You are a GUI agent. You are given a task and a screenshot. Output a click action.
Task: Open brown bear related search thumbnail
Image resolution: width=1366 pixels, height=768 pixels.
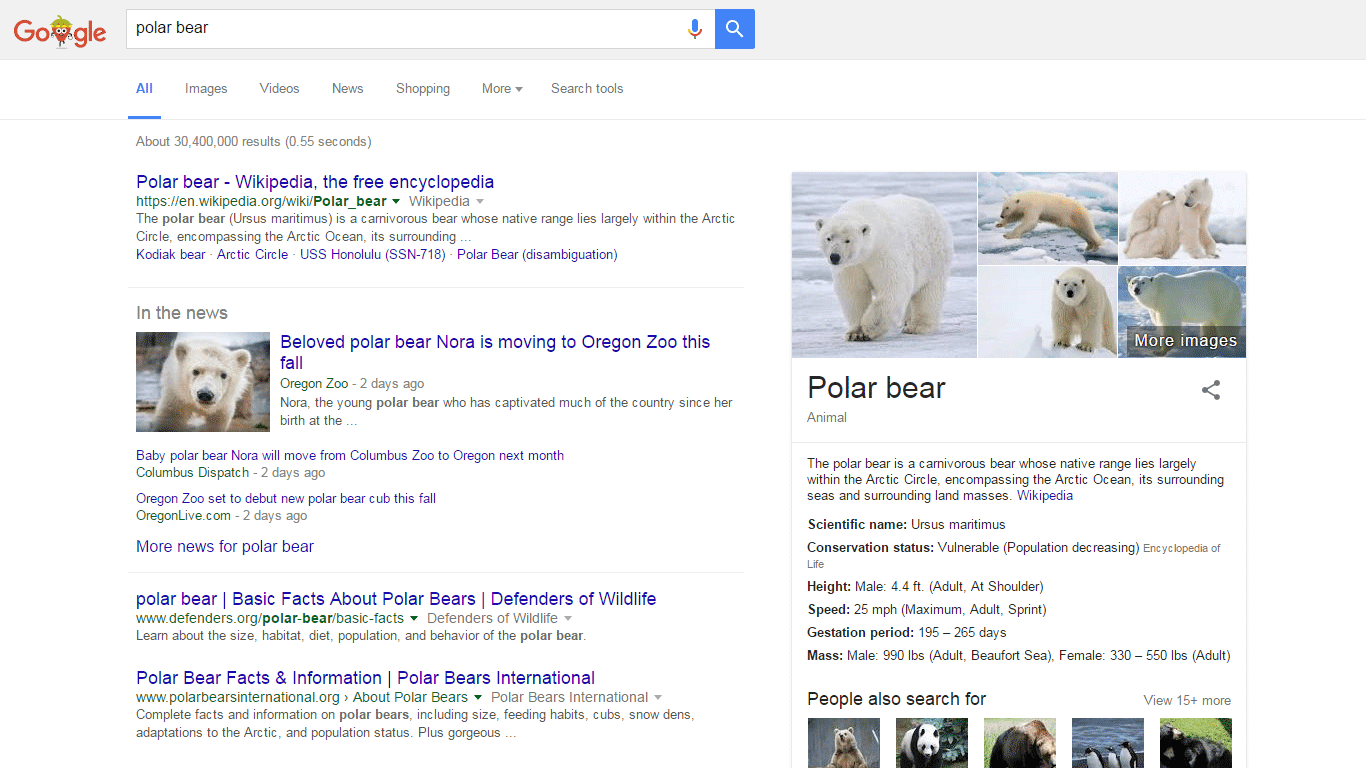[x=844, y=743]
